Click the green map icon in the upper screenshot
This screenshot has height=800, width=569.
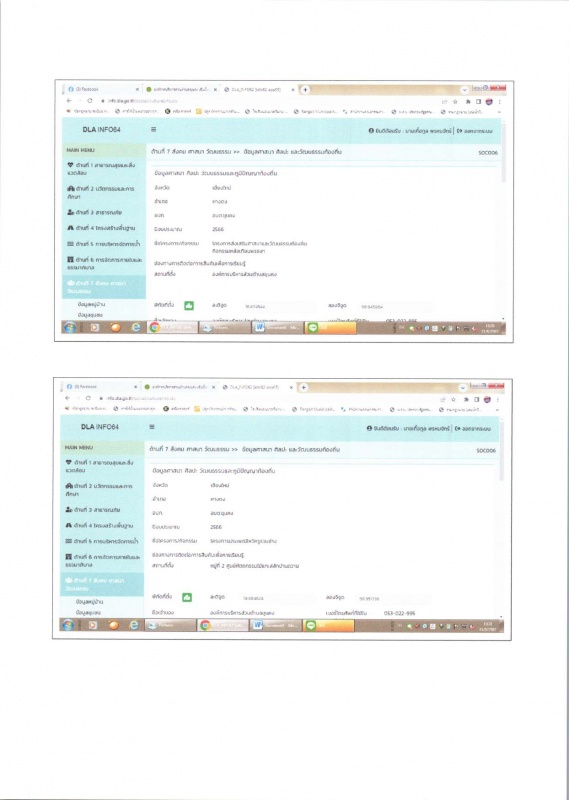[189, 306]
